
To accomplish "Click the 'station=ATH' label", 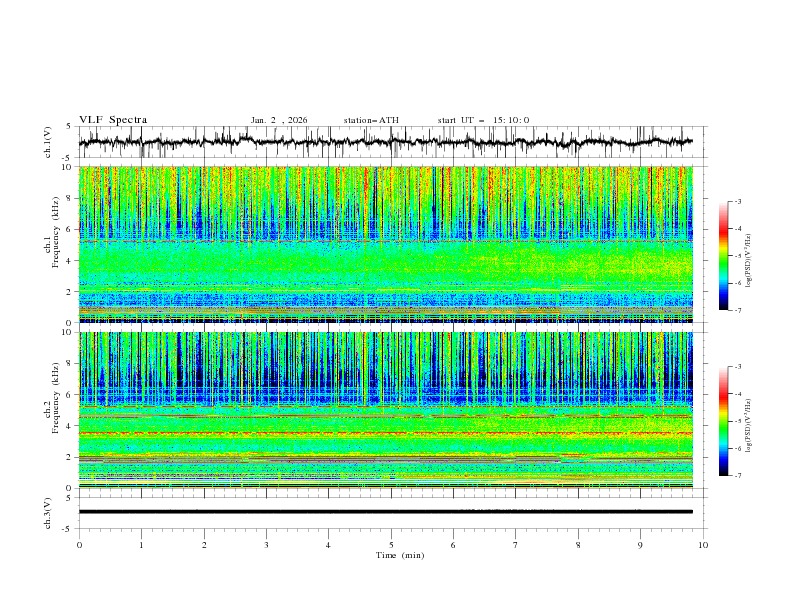I will 371,120.
